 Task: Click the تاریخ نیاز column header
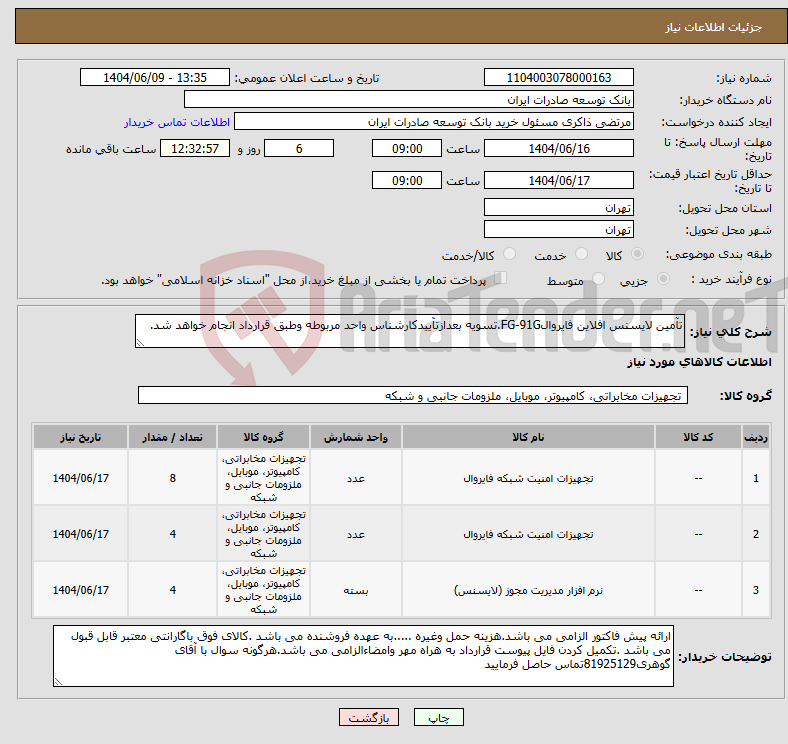[x=80, y=437]
